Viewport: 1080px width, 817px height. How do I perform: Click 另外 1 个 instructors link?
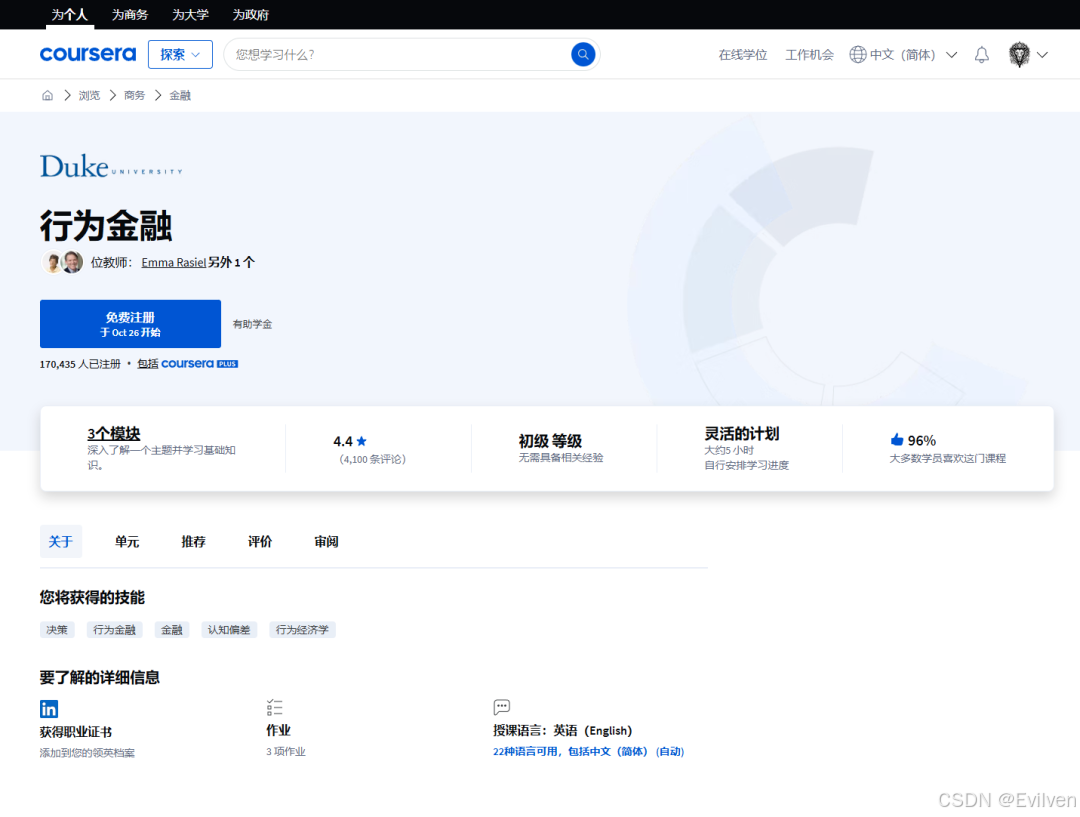coord(231,262)
